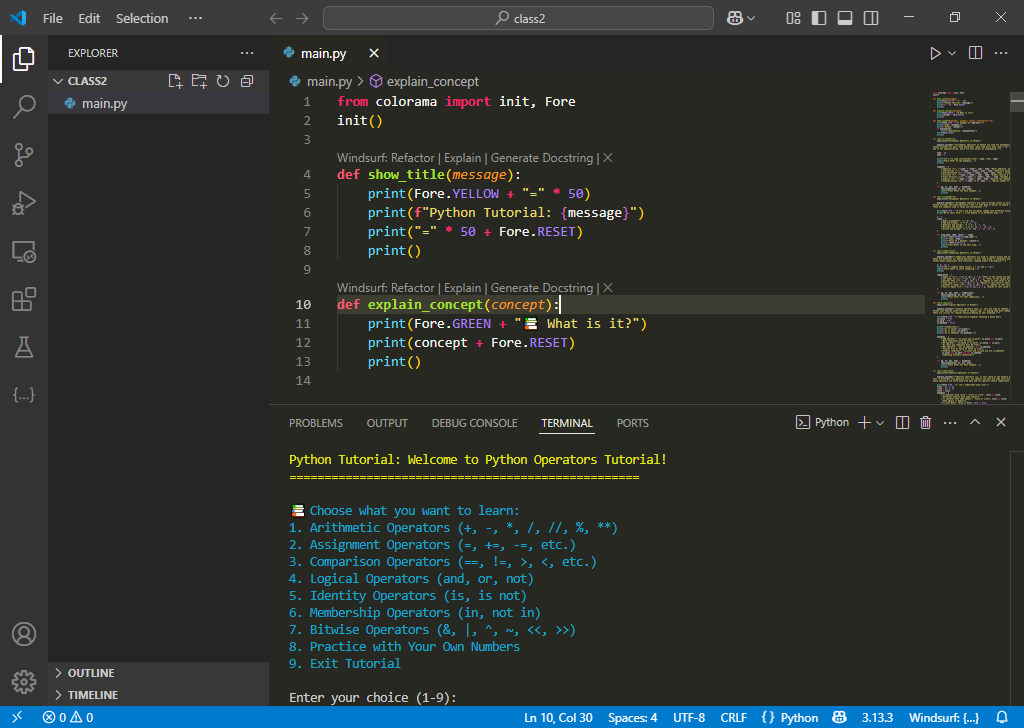Change indentation via Spaces: 4
This screenshot has height=728, width=1024.
632,718
